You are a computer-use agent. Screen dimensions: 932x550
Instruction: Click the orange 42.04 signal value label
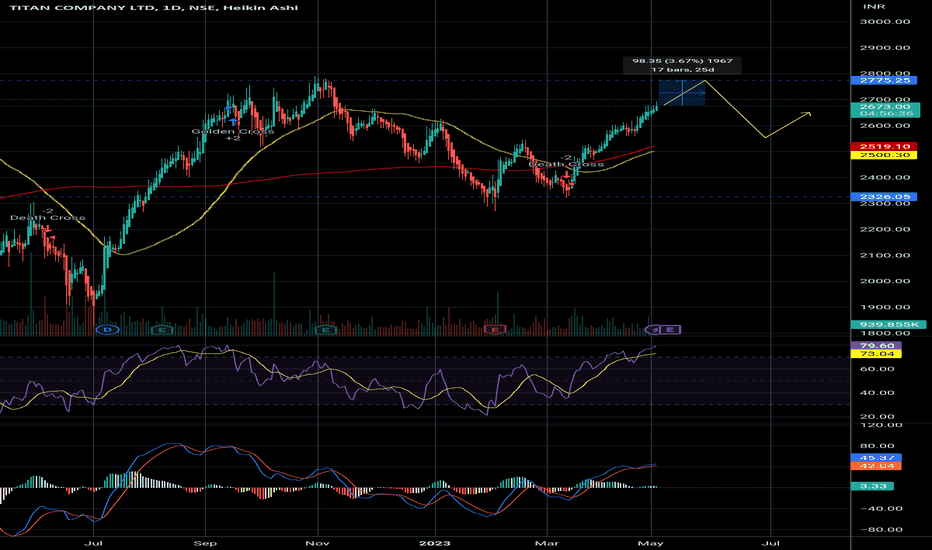876,466
